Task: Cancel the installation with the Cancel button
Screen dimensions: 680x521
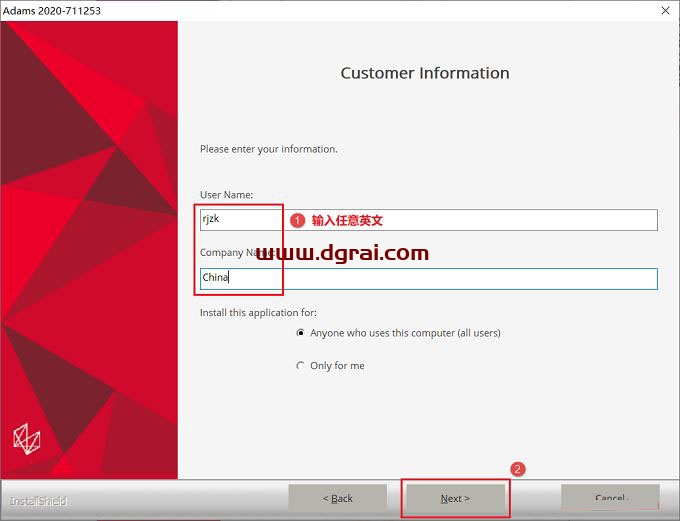Action: coord(610,498)
